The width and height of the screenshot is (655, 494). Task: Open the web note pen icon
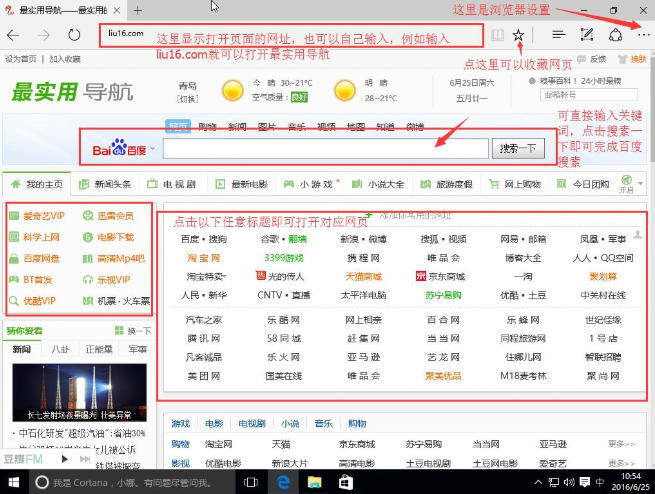coord(587,35)
